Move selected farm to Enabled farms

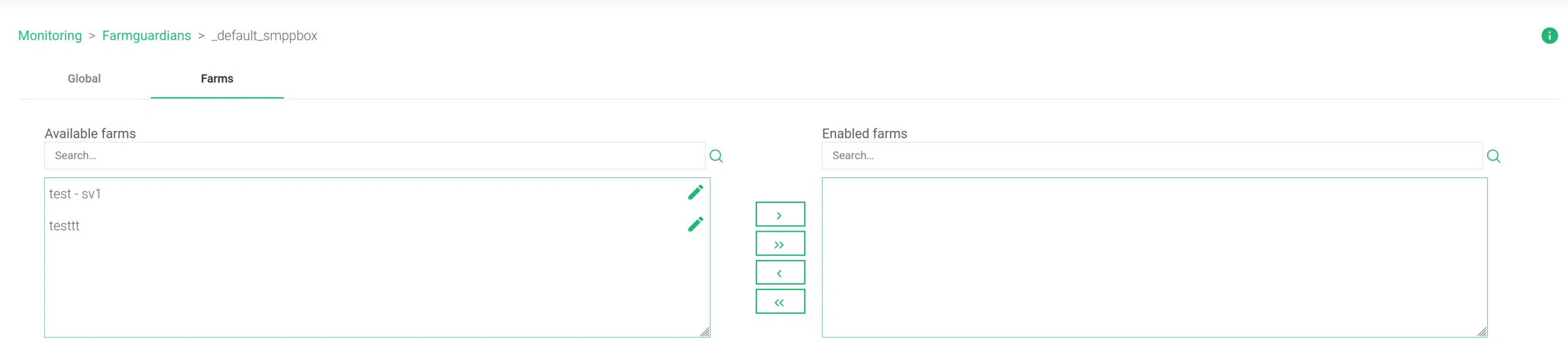click(x=780, y=215)
